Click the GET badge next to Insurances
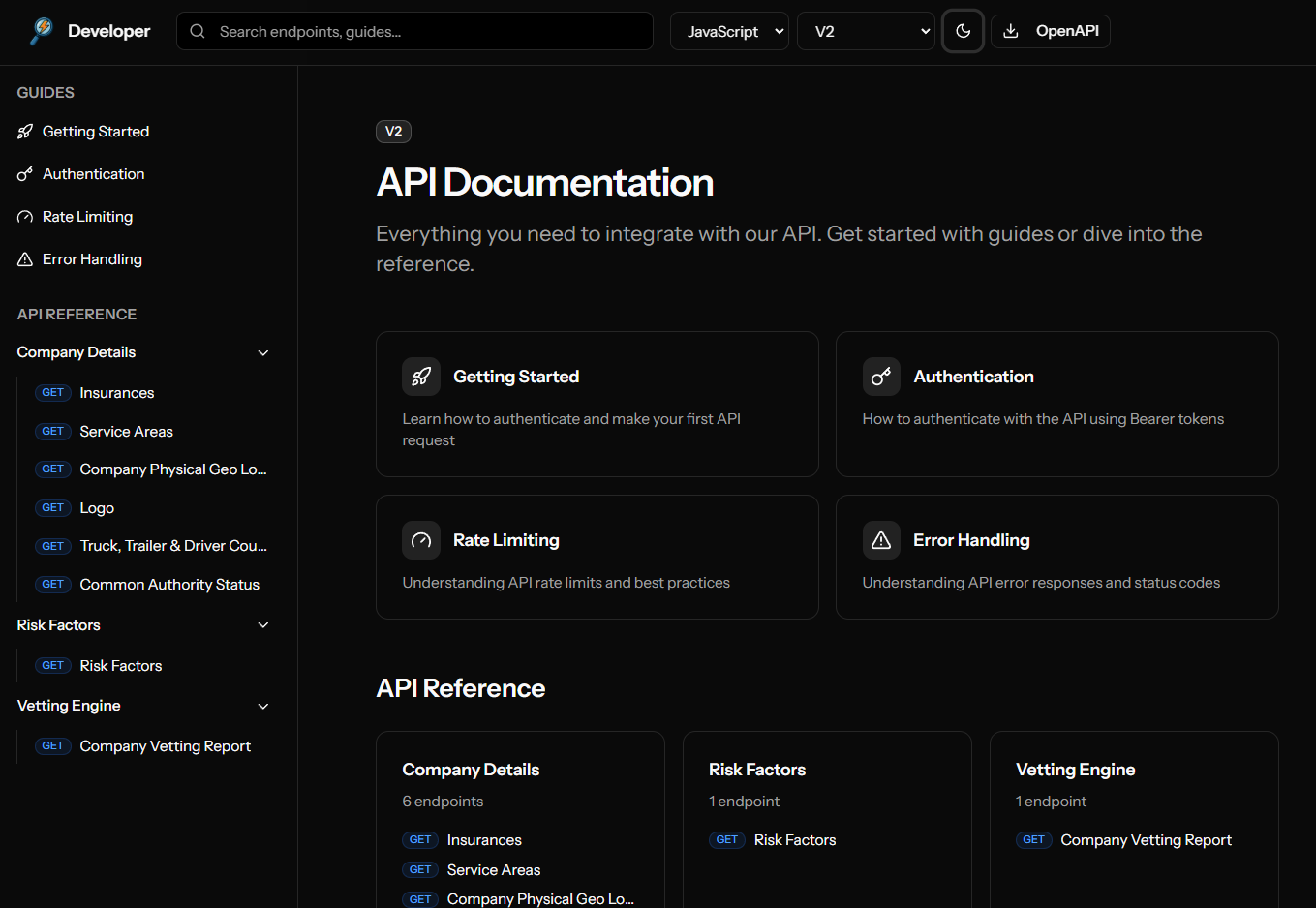The image size is (1316, 908). click(x=53, y=392)
